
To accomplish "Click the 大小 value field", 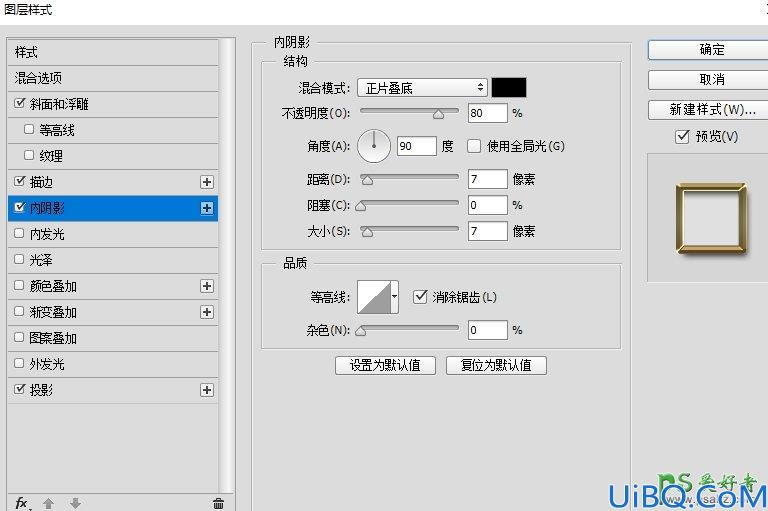I will [x=487, y=231].
